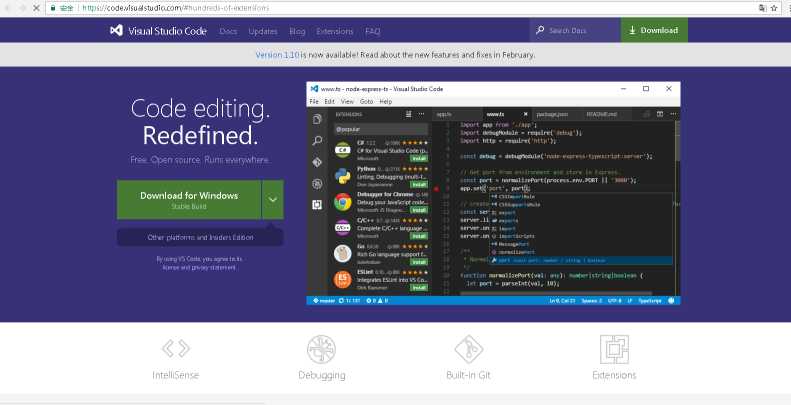Go to the Blog page

click(x=297, y=31)
